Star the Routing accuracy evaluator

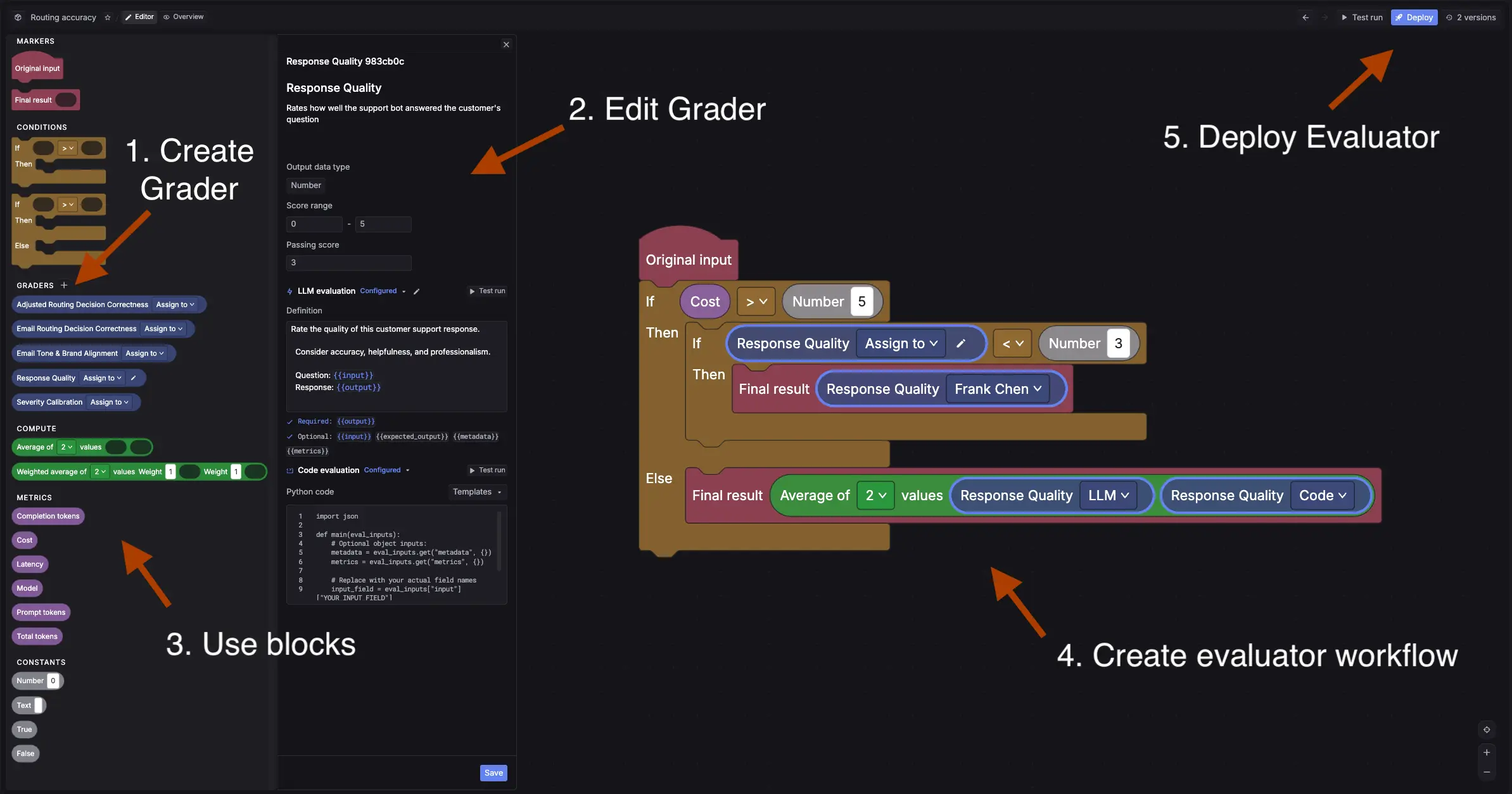click(107, 17)
